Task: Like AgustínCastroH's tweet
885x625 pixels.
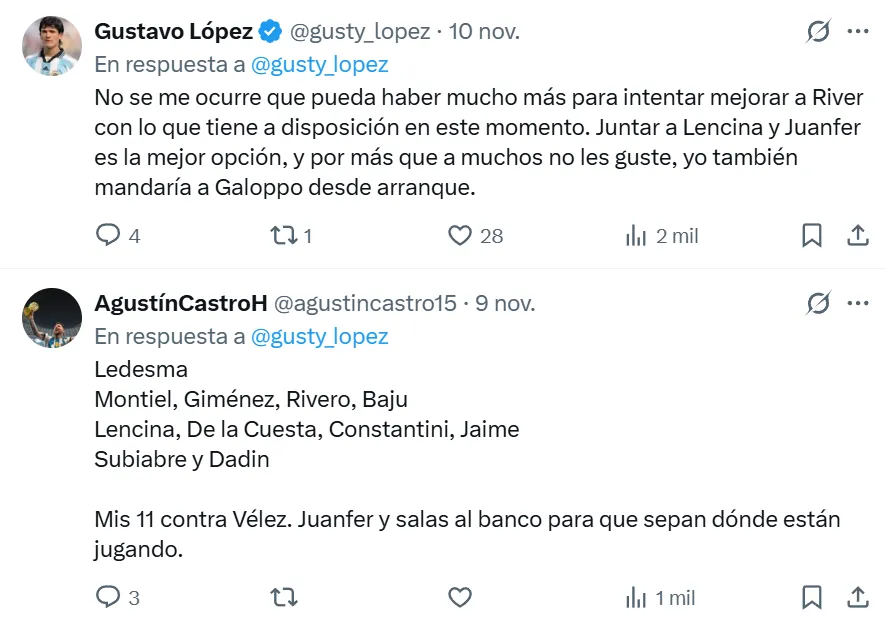Action: (x=460, y=598)
